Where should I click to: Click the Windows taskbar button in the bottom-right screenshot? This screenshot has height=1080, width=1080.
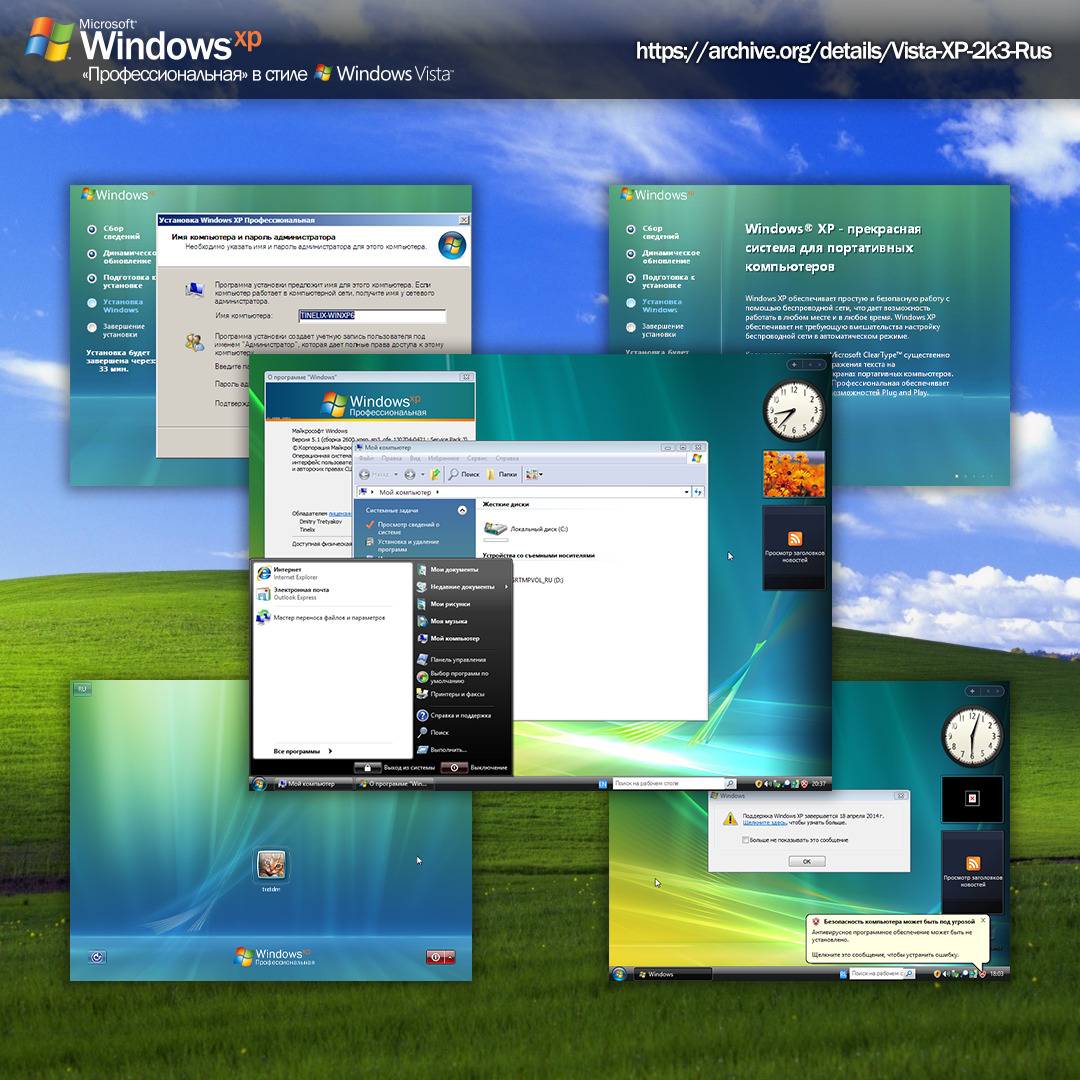tap(672, 974)
